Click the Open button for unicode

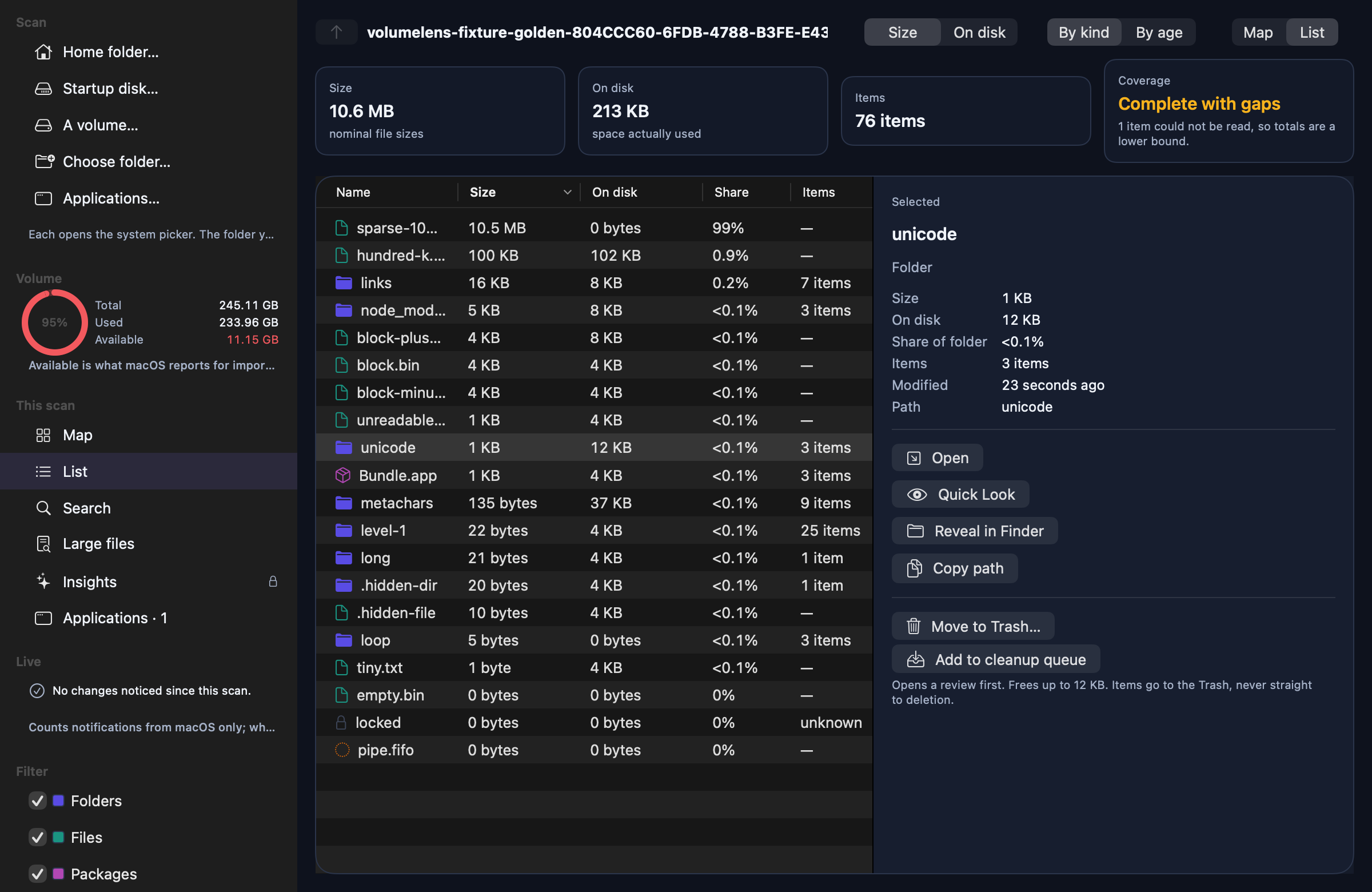click(937, 458)
